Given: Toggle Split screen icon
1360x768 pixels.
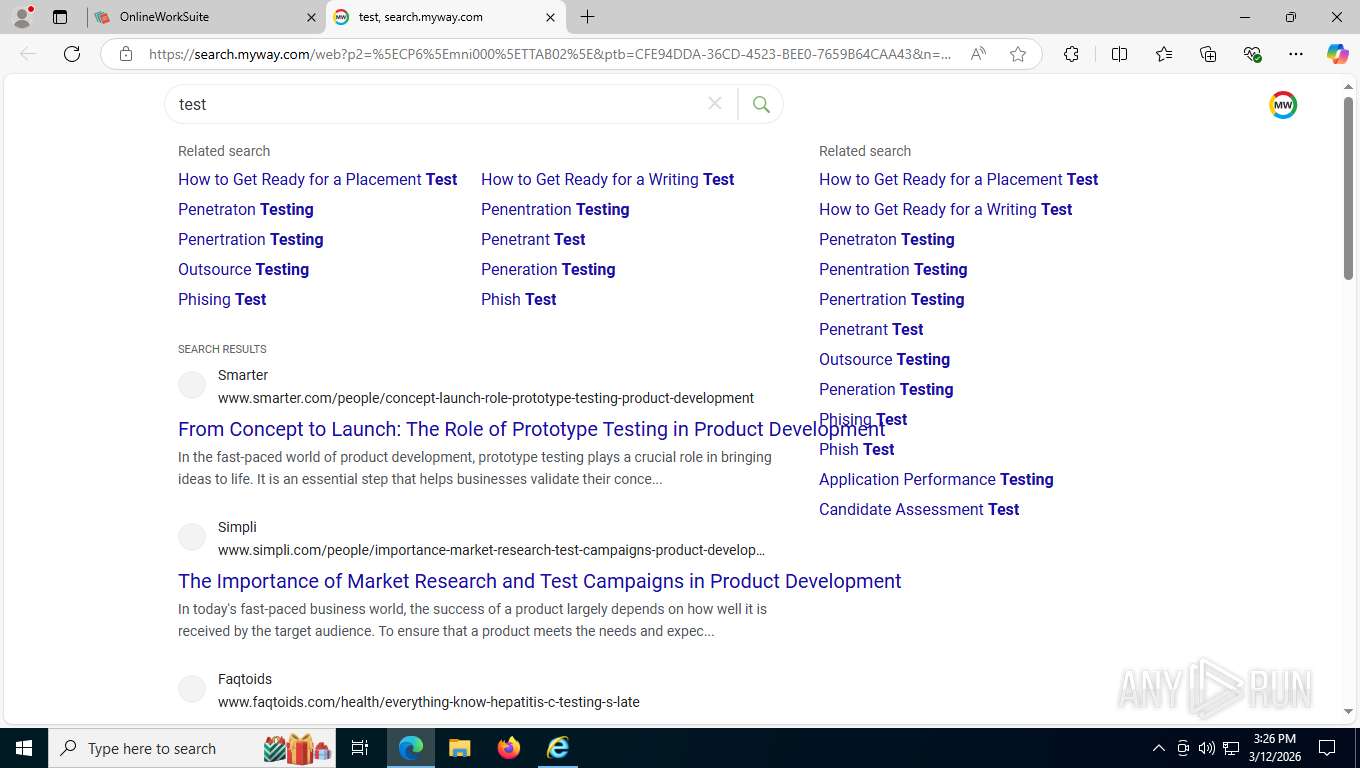Looking at the screenshot, I should click(x=1119, y=54).
